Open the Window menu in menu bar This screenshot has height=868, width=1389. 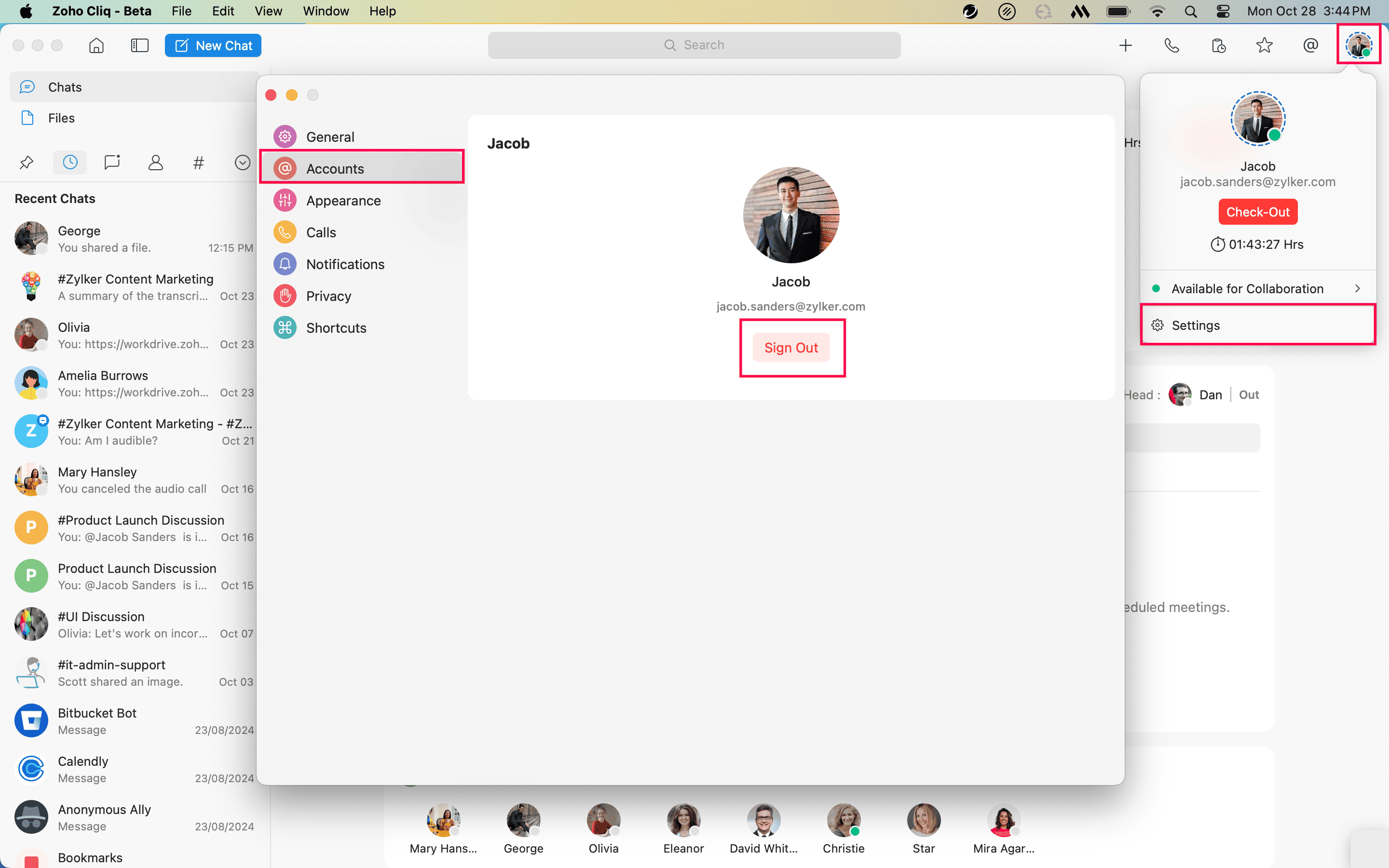326,11
